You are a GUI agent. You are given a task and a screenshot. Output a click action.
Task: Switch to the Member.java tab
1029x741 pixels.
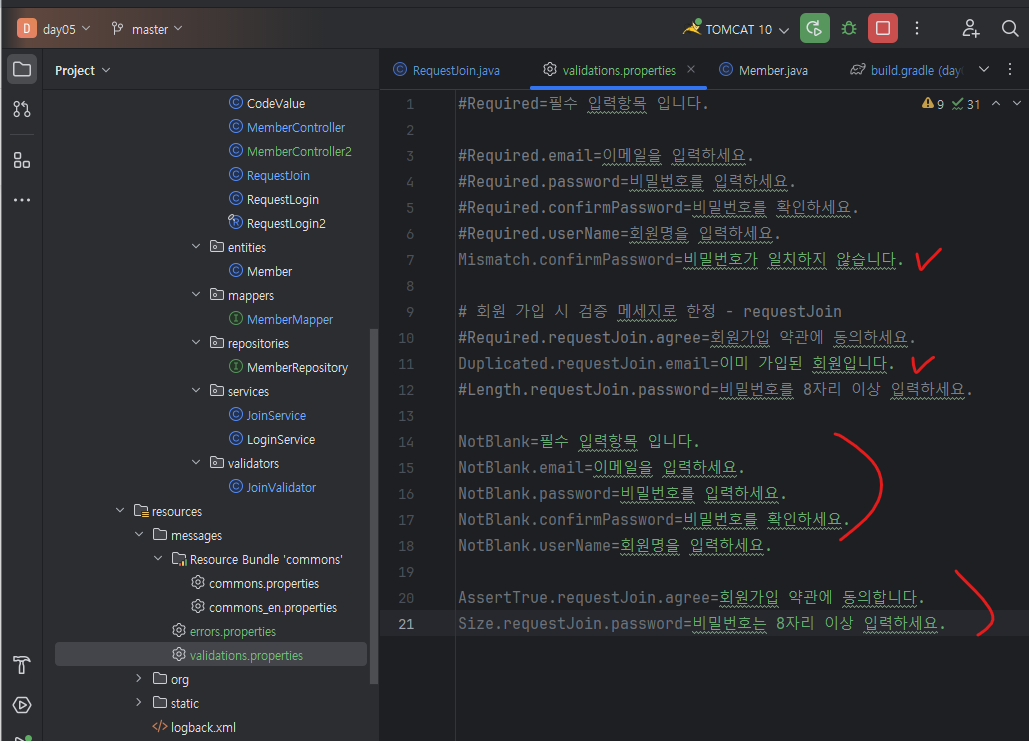click(772, 70)
